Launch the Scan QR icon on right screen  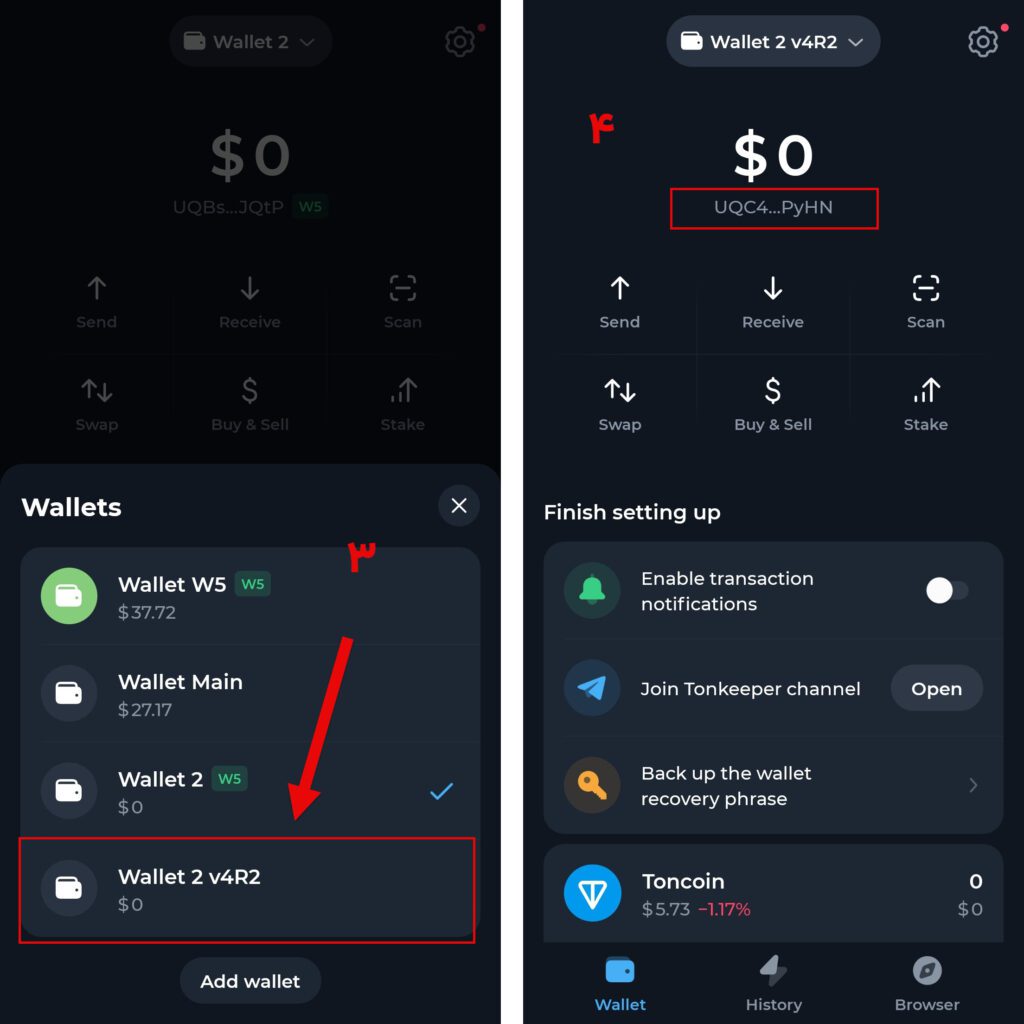pyautogui.click(x=925, y=288)
